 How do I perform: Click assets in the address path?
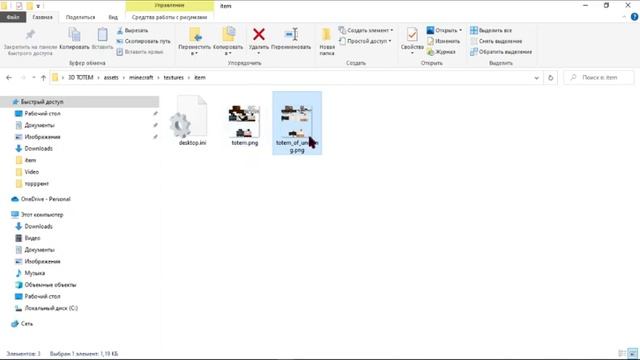111,78
